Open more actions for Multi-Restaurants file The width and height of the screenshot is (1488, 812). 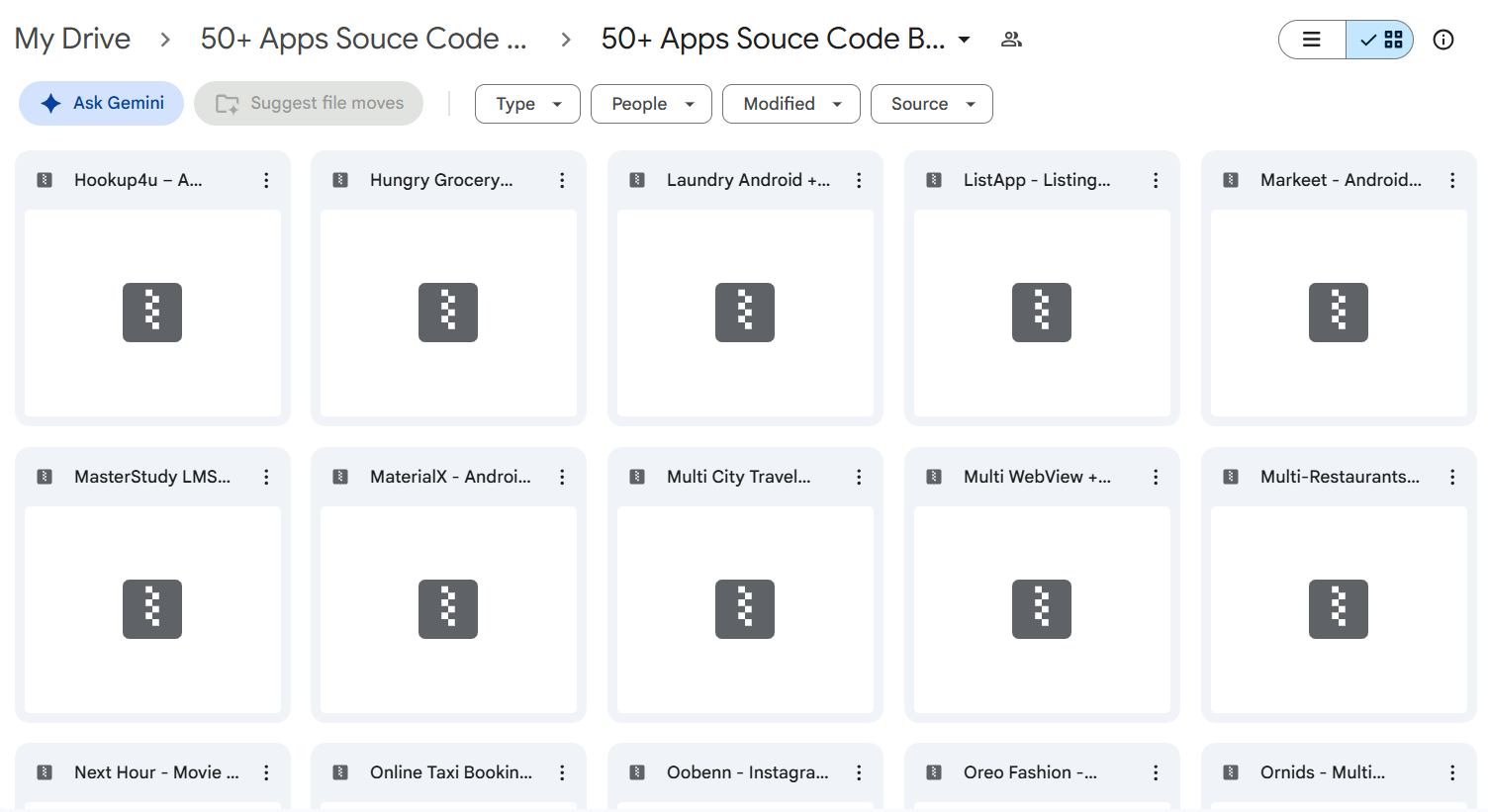pyautogui.click(x=1452, y=477)
